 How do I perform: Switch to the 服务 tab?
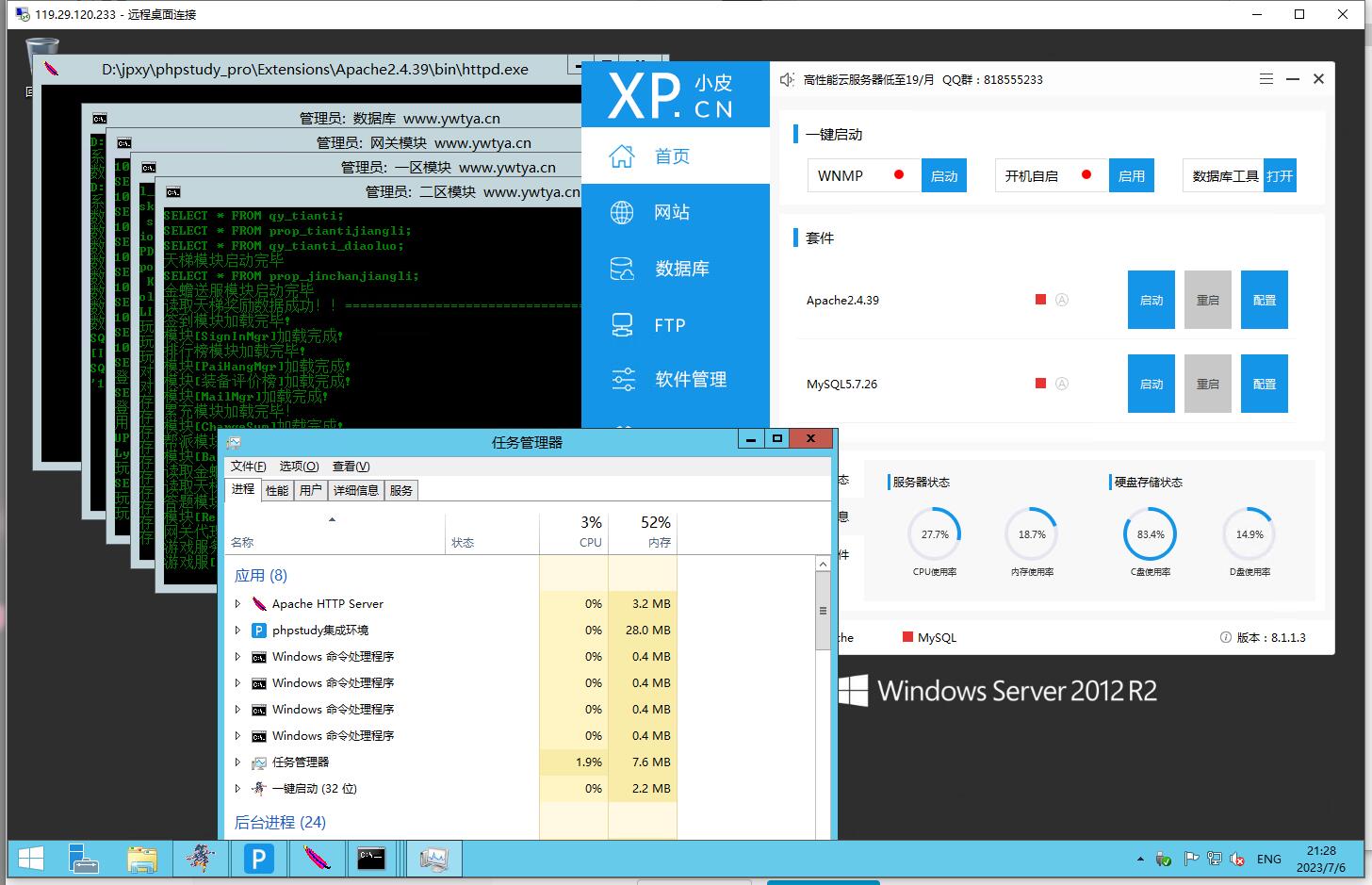tap(401, 490)
